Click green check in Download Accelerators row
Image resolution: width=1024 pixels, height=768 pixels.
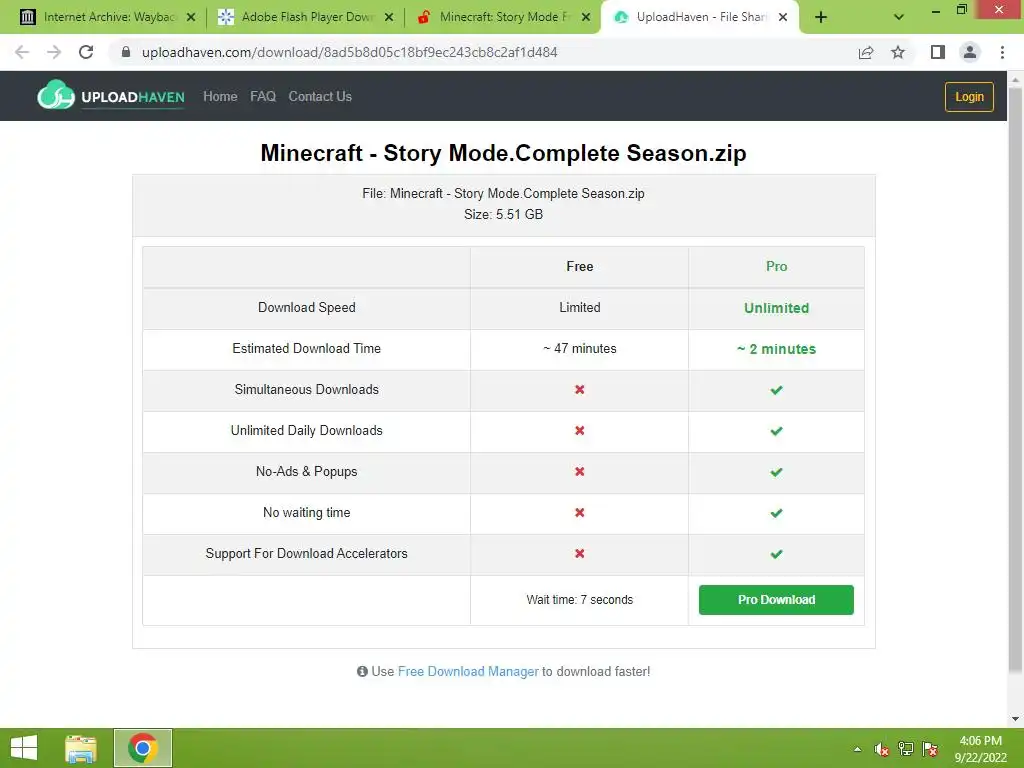coord(776,554)
